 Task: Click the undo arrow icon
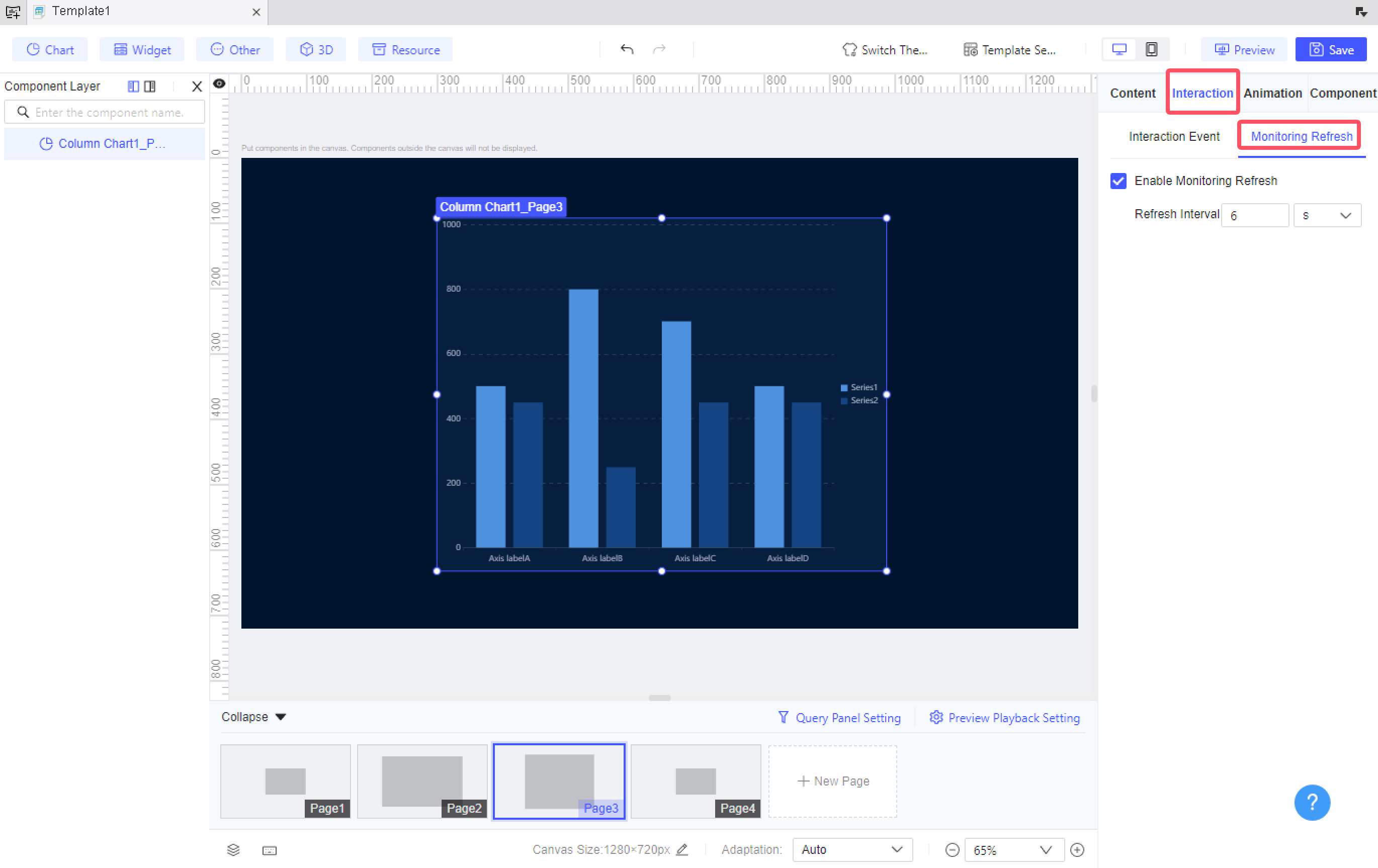pyautogui.click(x=627, y=49)
